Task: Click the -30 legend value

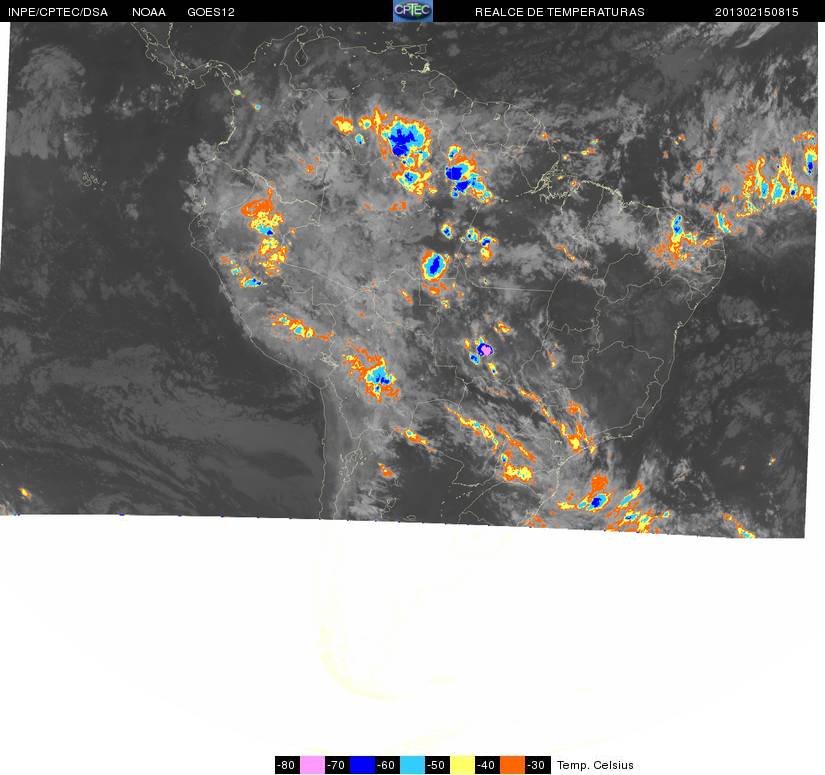Action: pyautogui.click(x=538, y=765)
